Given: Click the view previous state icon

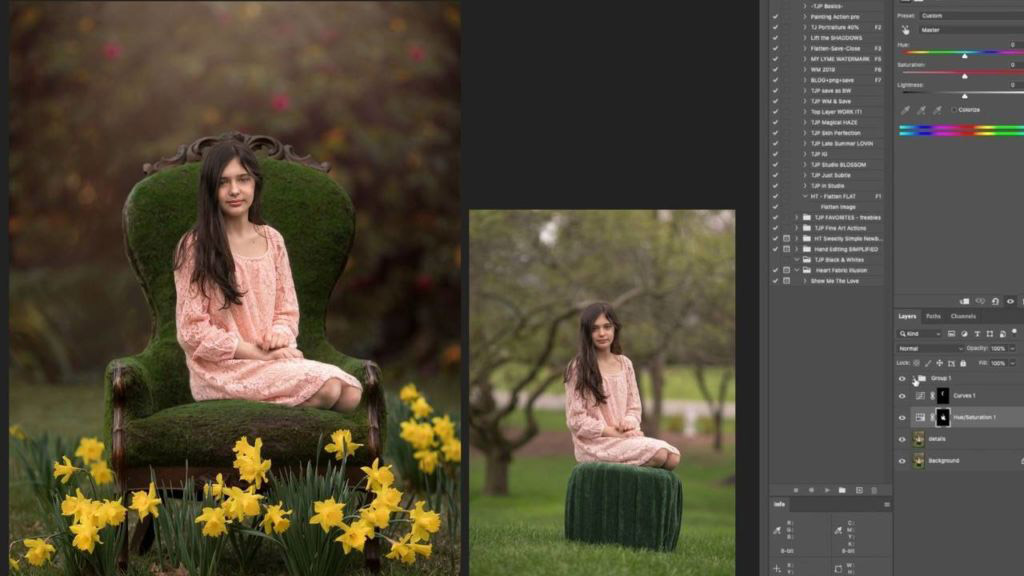Looking at the screenshot, I should pos(980,301).
